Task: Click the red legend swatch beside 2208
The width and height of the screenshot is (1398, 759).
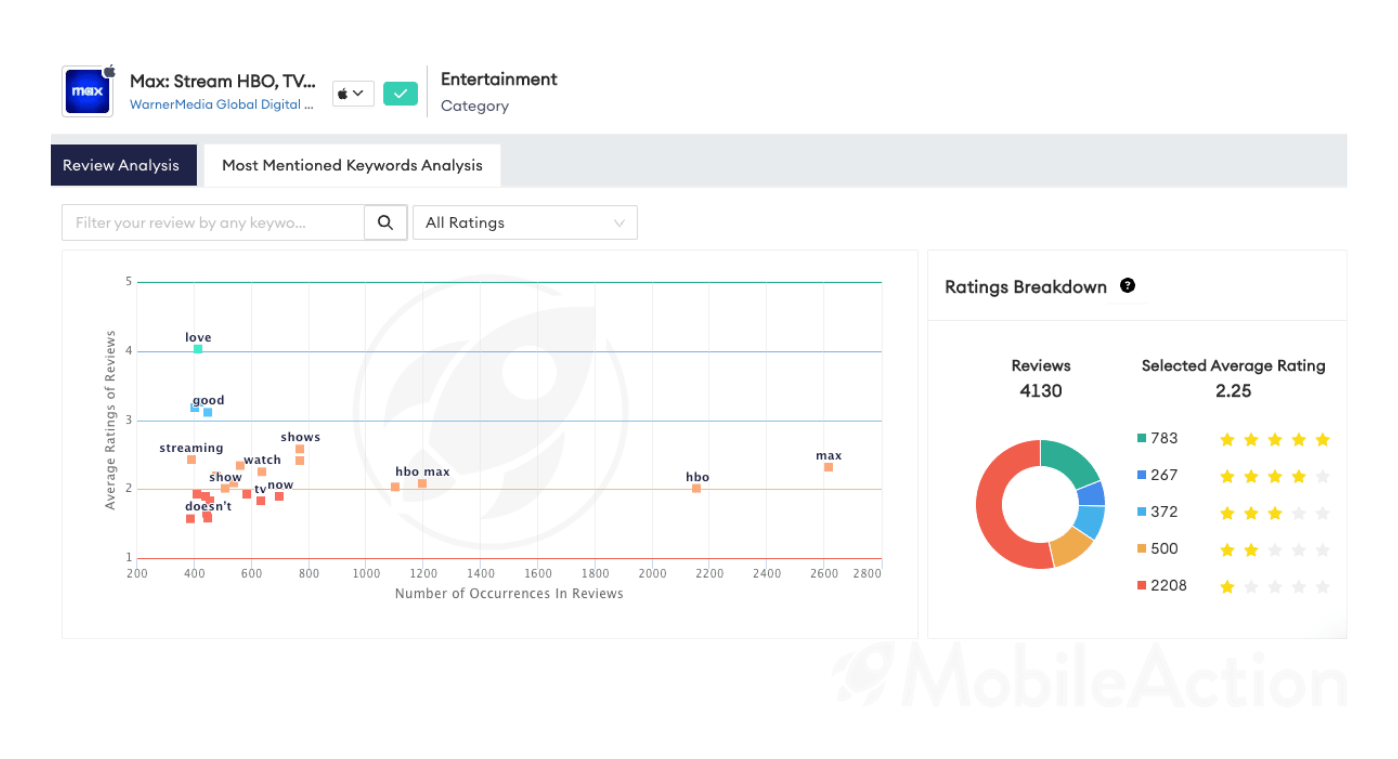Action: pos(1141,586)
